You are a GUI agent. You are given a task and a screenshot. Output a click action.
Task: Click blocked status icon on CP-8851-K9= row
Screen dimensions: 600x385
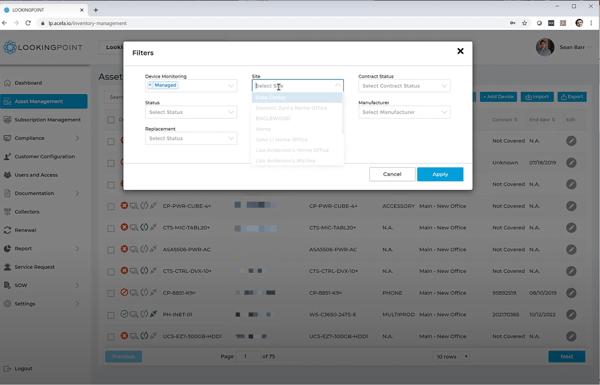(124, 292)
